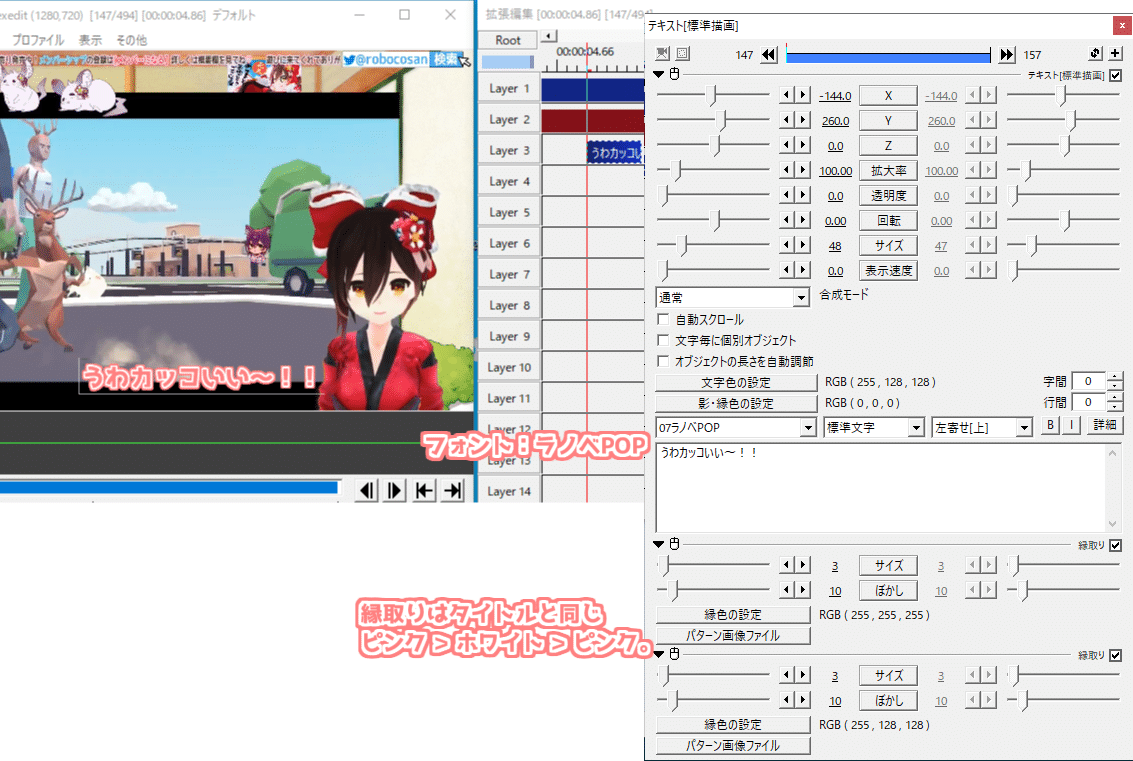Click small left arrow beside Root button
The image size is (1133, 761).
pos(549,35)
